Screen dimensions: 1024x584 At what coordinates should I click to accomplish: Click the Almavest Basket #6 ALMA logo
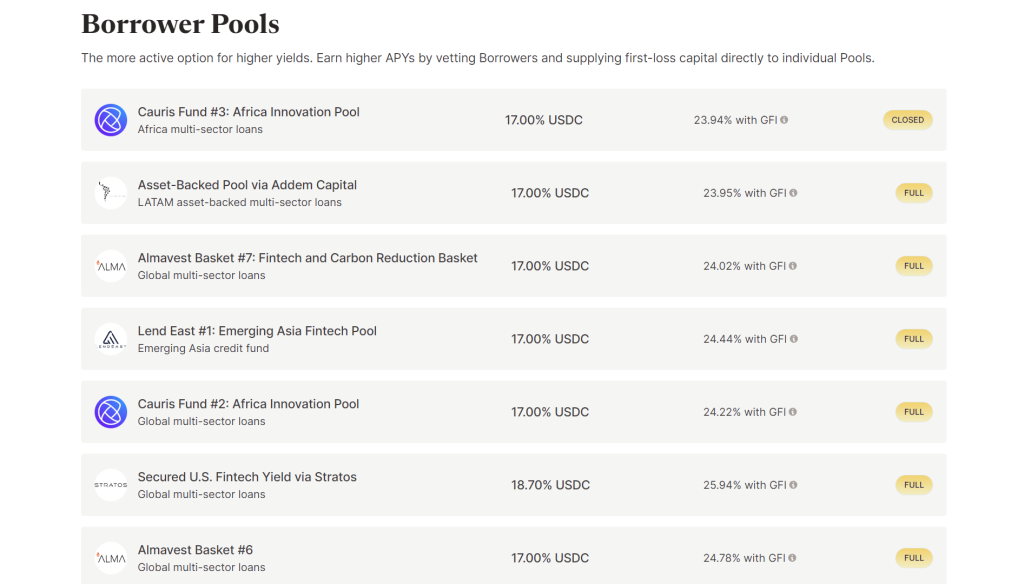111,558
